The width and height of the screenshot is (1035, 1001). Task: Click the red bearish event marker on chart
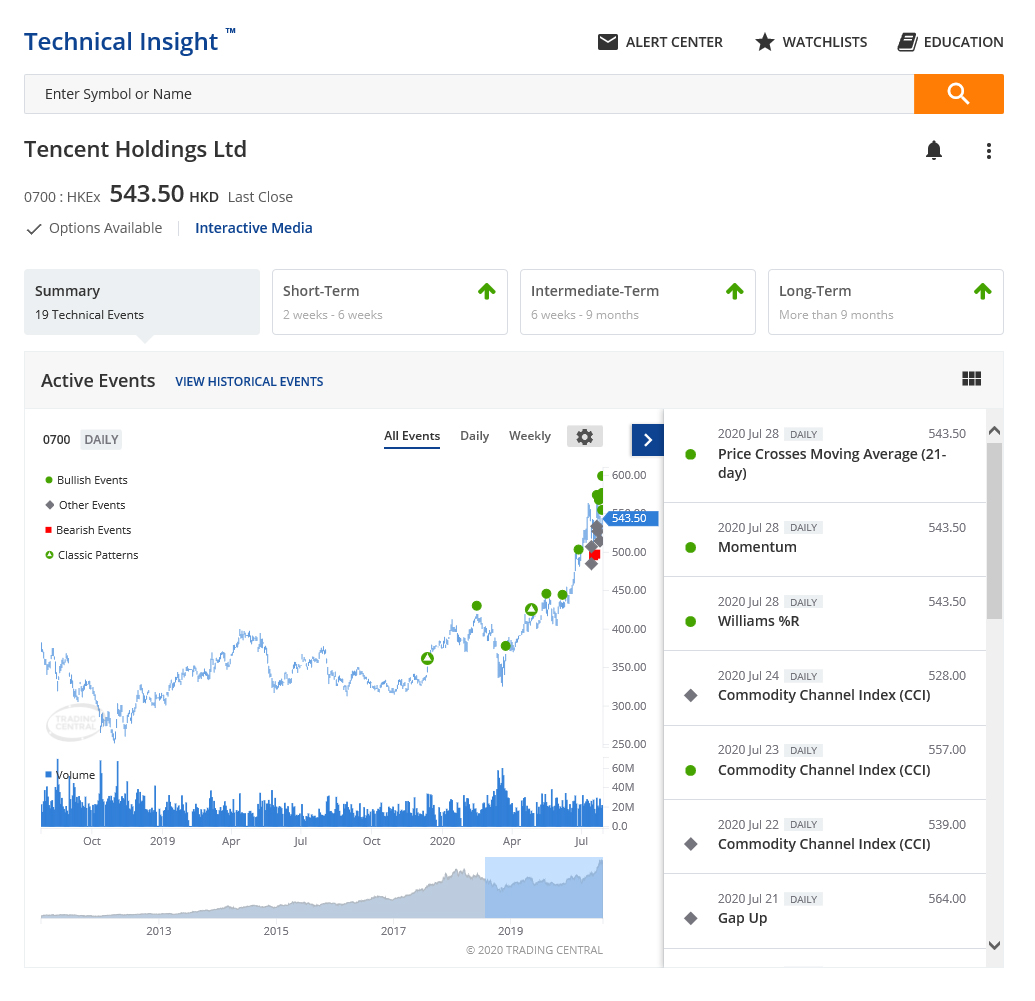(x=595, y=555)
